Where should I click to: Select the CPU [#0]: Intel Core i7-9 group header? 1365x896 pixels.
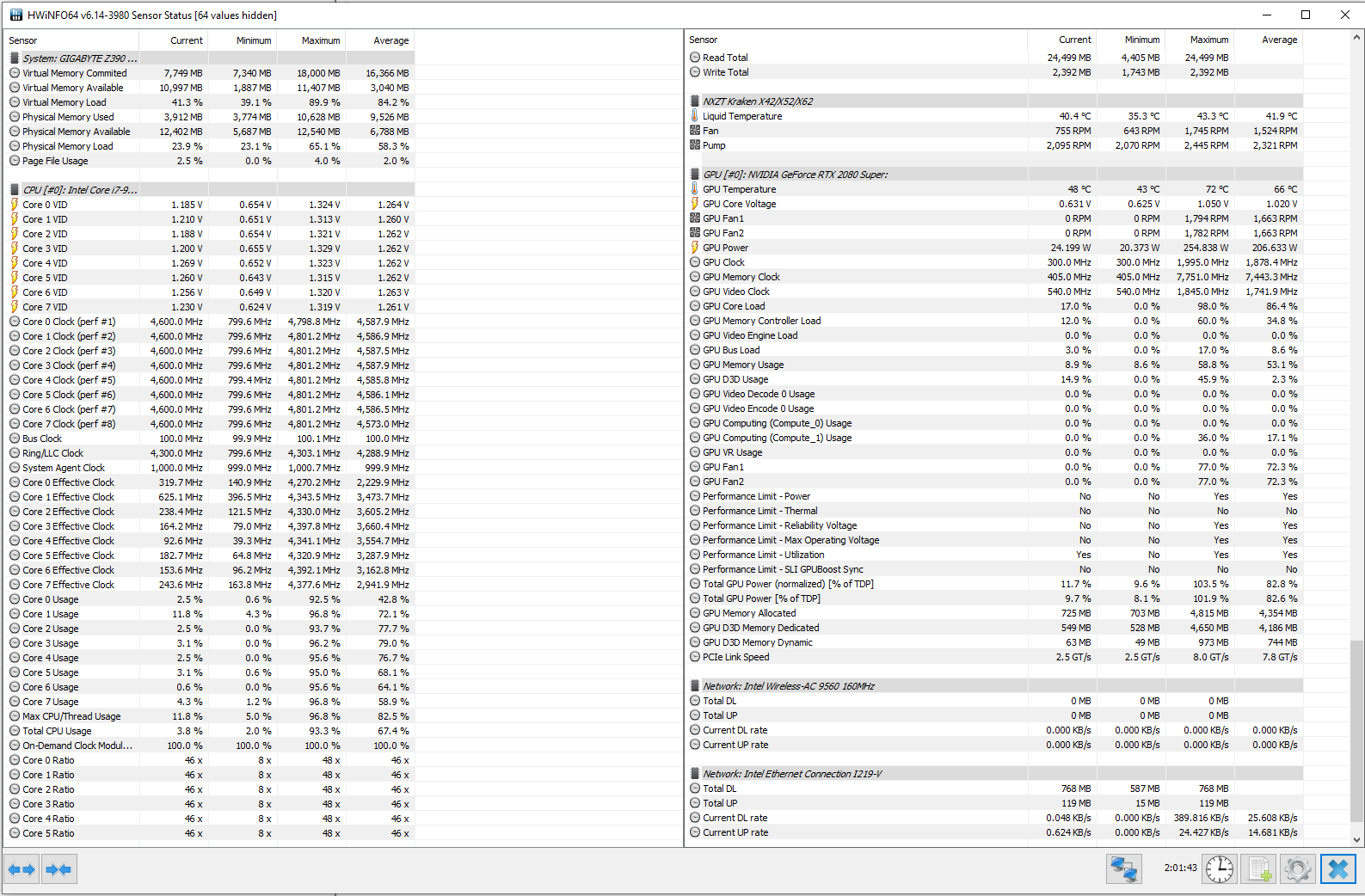point(211,190)
